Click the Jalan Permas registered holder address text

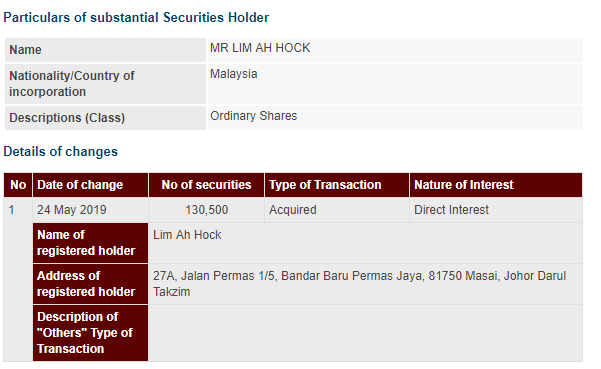(x=359, y=284)
